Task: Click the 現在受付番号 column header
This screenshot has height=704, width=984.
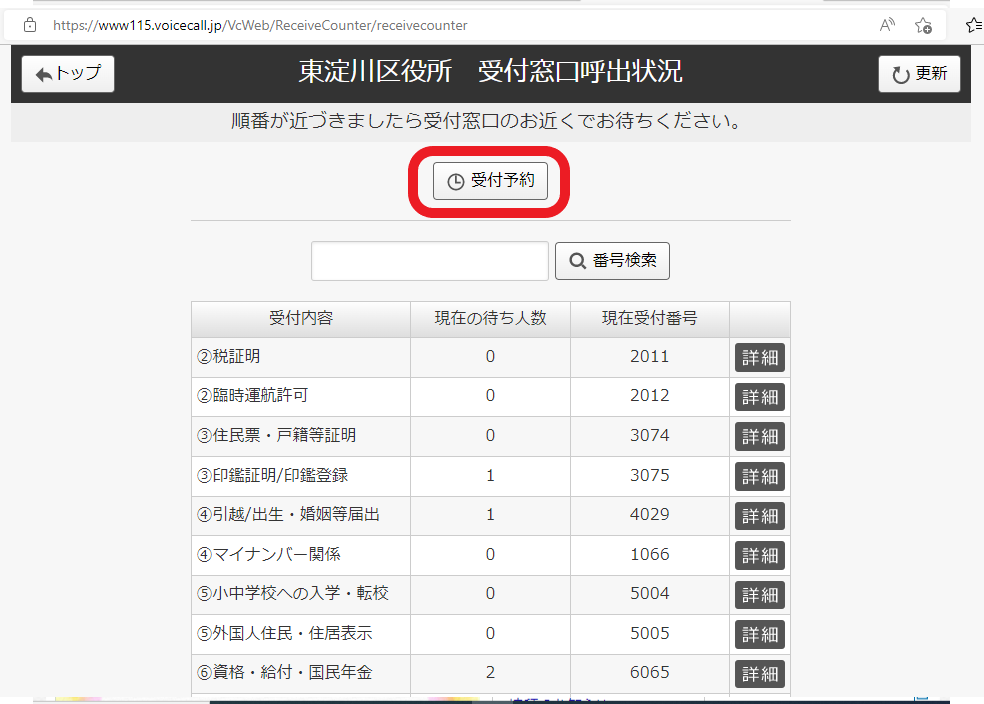Action: [x=650, y=319]
